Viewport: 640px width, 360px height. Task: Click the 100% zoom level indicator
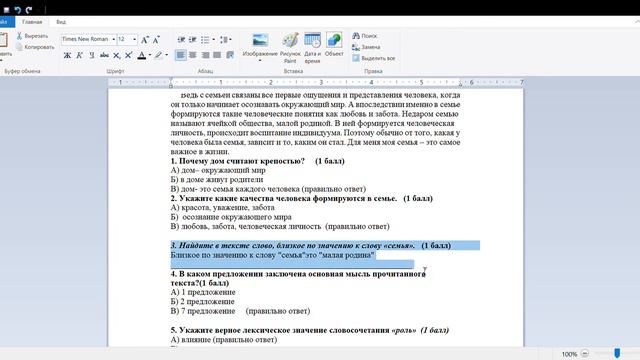pos(569,354)
